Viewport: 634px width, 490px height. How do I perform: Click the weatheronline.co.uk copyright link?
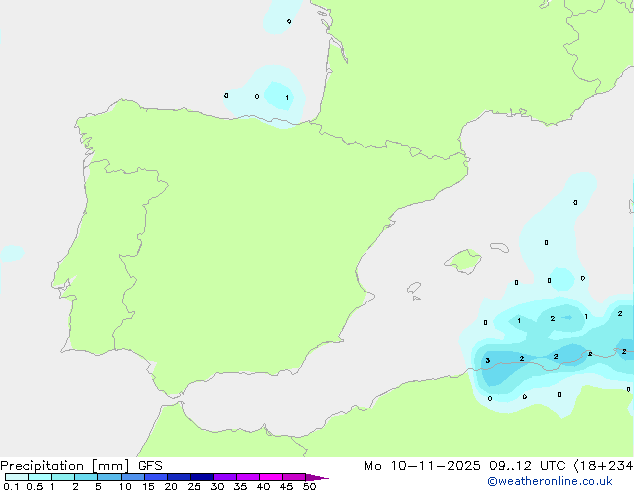[x=549, y=481]
